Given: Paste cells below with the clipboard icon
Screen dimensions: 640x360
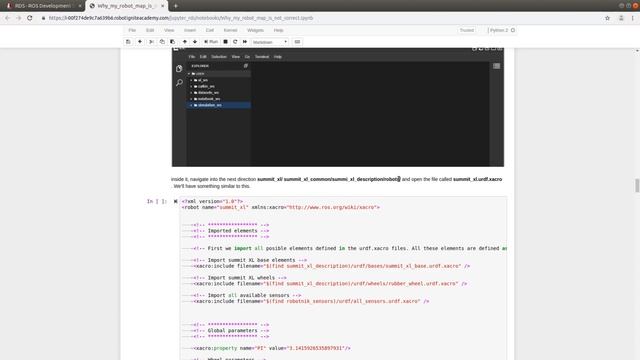Looking at the screenshot, I should pos(173,42).
